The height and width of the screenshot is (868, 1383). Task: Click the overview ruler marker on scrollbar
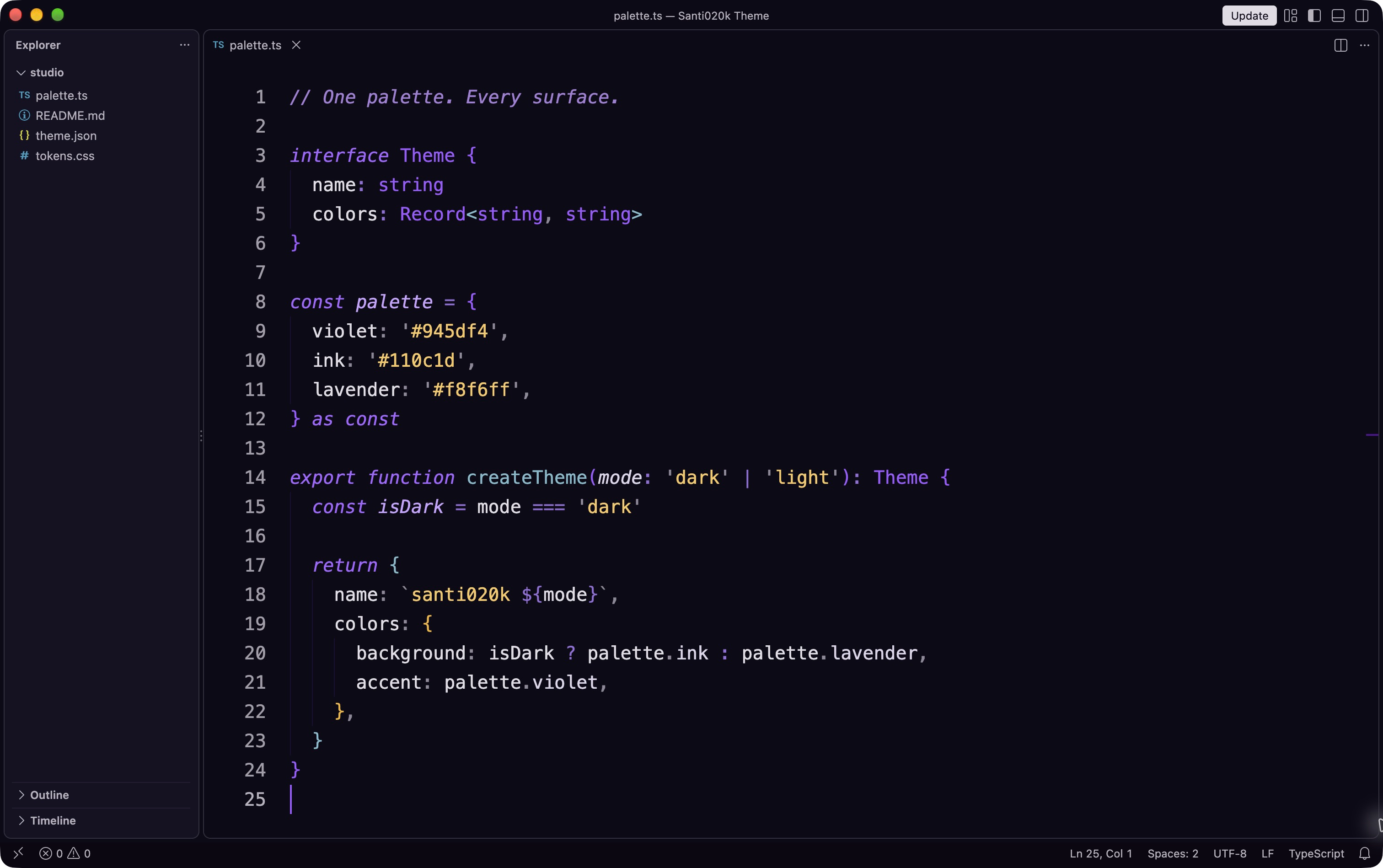1372,435
